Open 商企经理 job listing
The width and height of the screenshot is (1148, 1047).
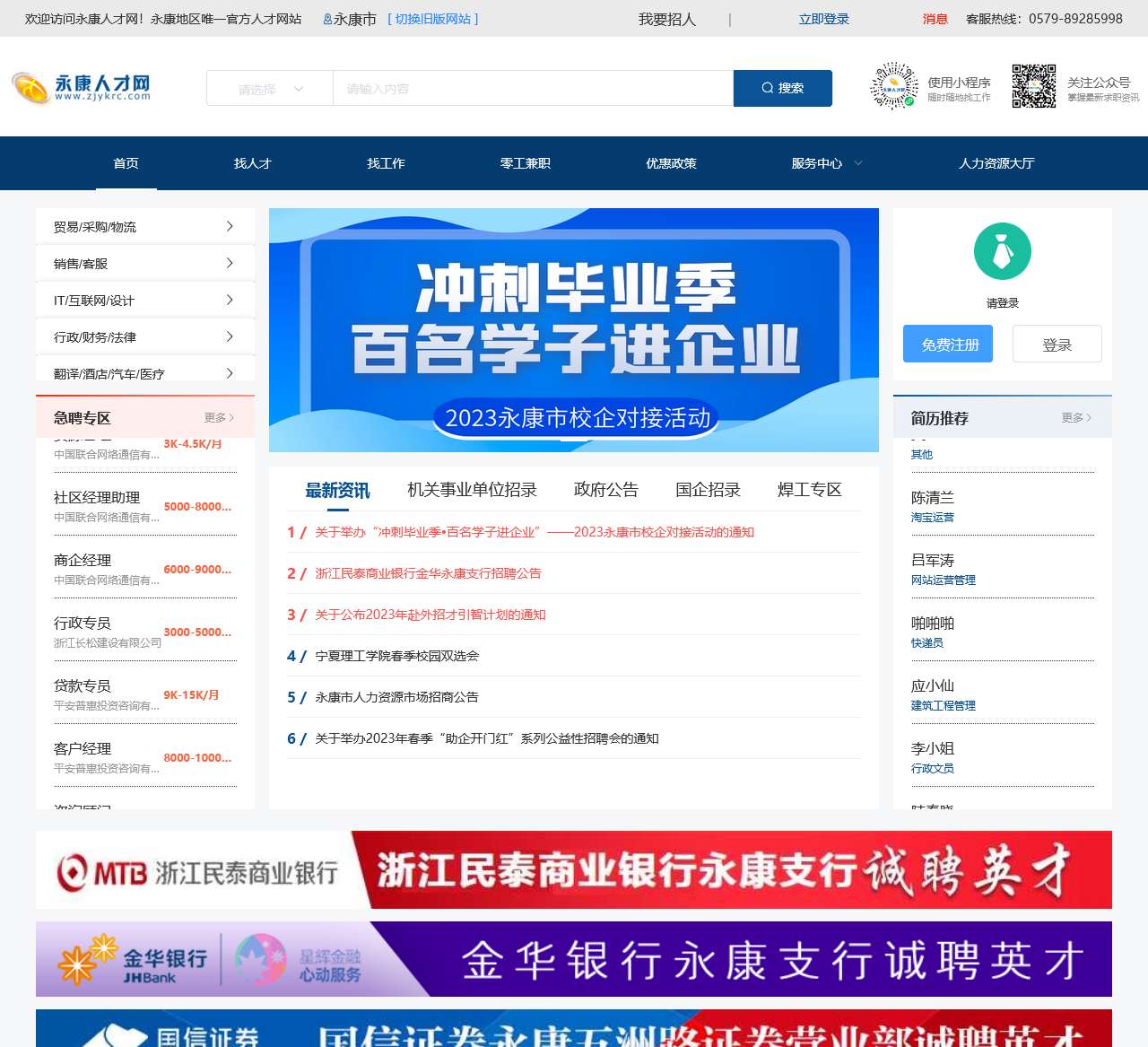click(83, 560)
